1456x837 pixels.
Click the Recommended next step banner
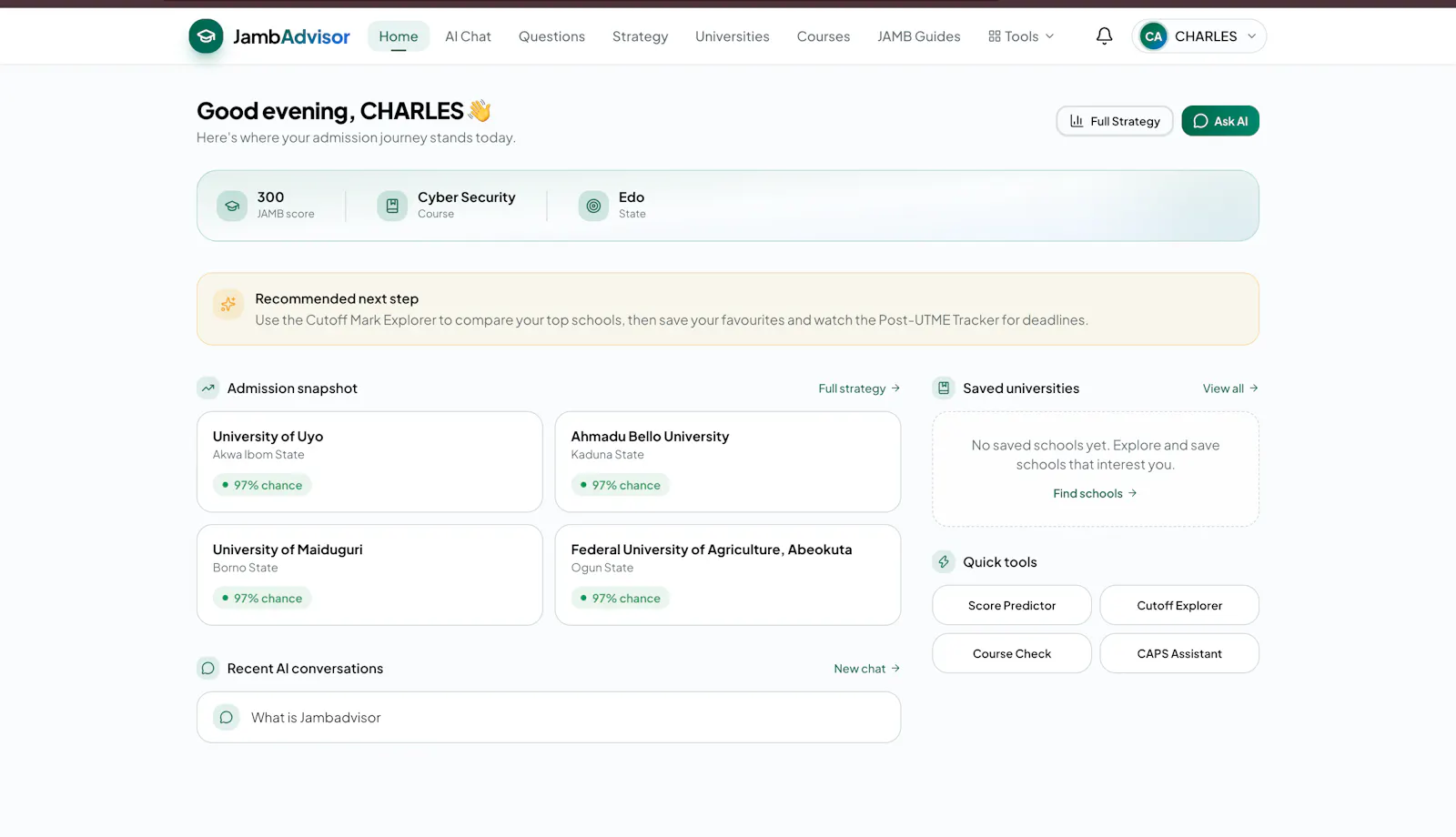pos(728,309)
